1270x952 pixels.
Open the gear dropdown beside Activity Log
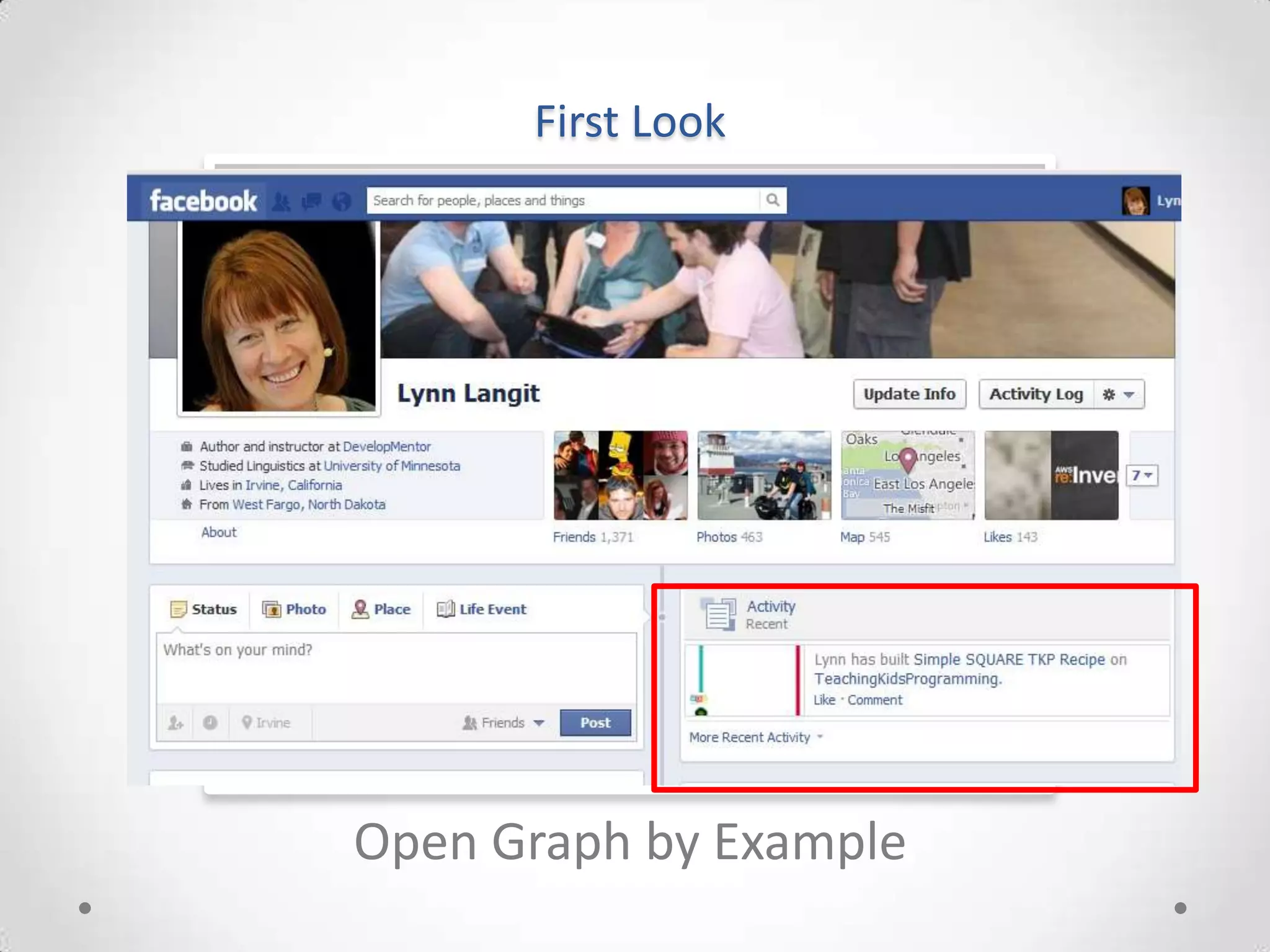click(1119, 395)
